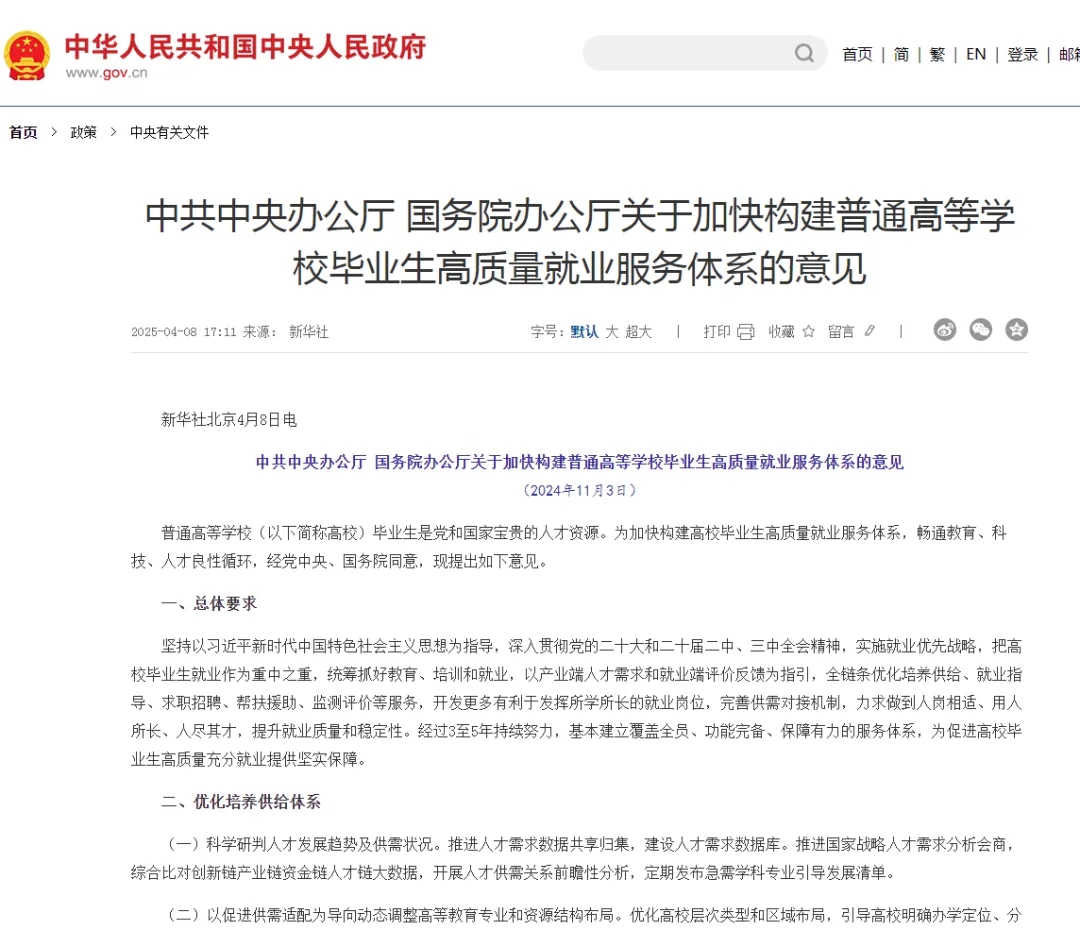Image resolution: width=1080 pixels, height=930 pixels.
Task: Click the print icon next to 打印
Action: pyautogui.click(x=745, y=330)
